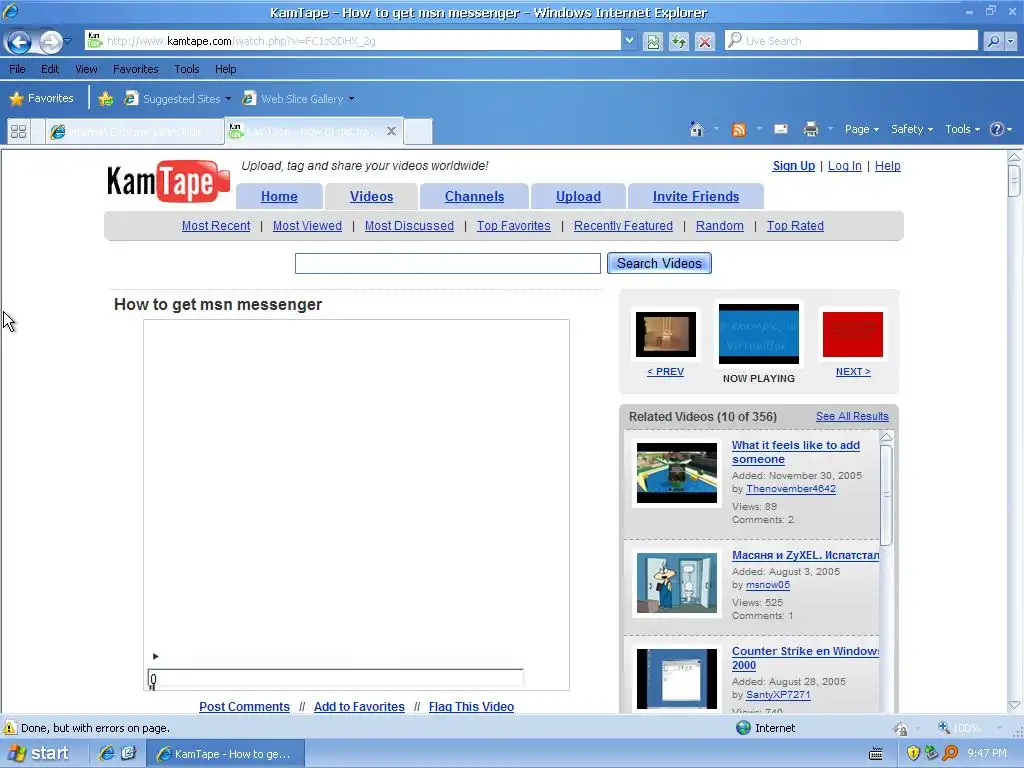
Task: Click the See All Results link
Action: (x=852, y=417)
